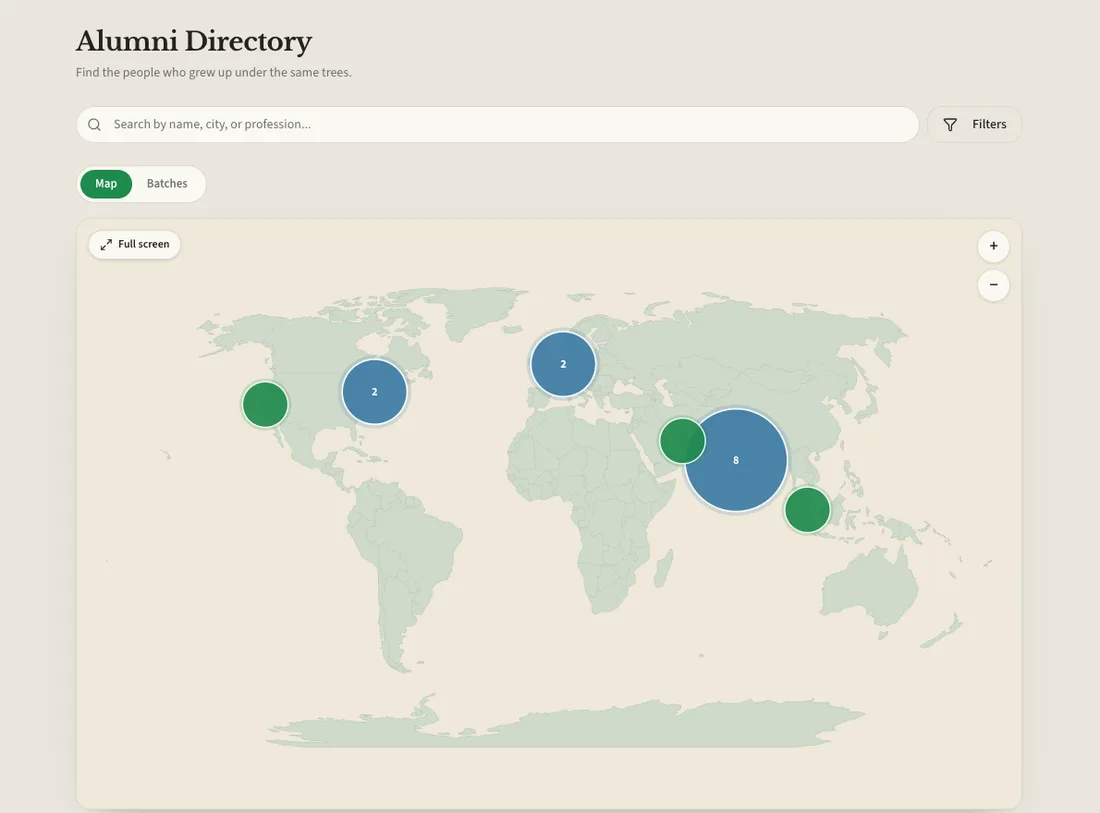
Task: Switch to the Batches tab
Action: (x=167, y=184)
